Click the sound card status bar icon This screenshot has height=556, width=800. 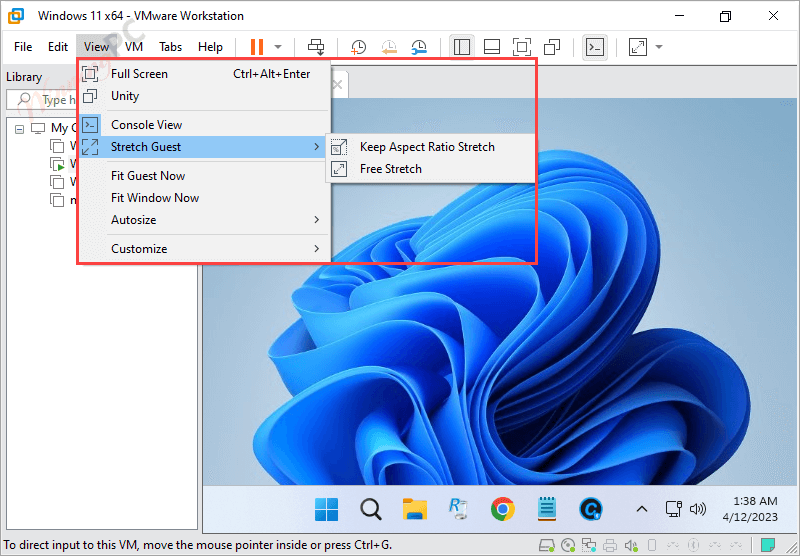tap(631, 545)
